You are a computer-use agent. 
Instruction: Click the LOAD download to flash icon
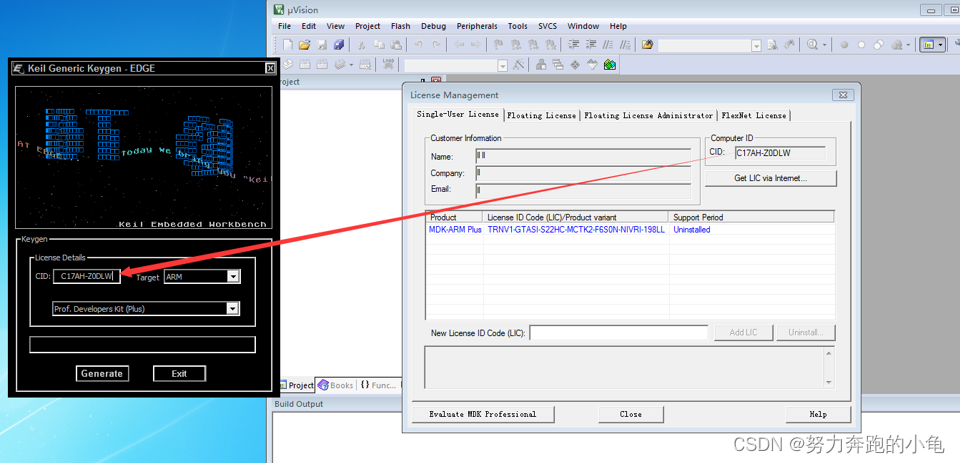pos(388,64)
